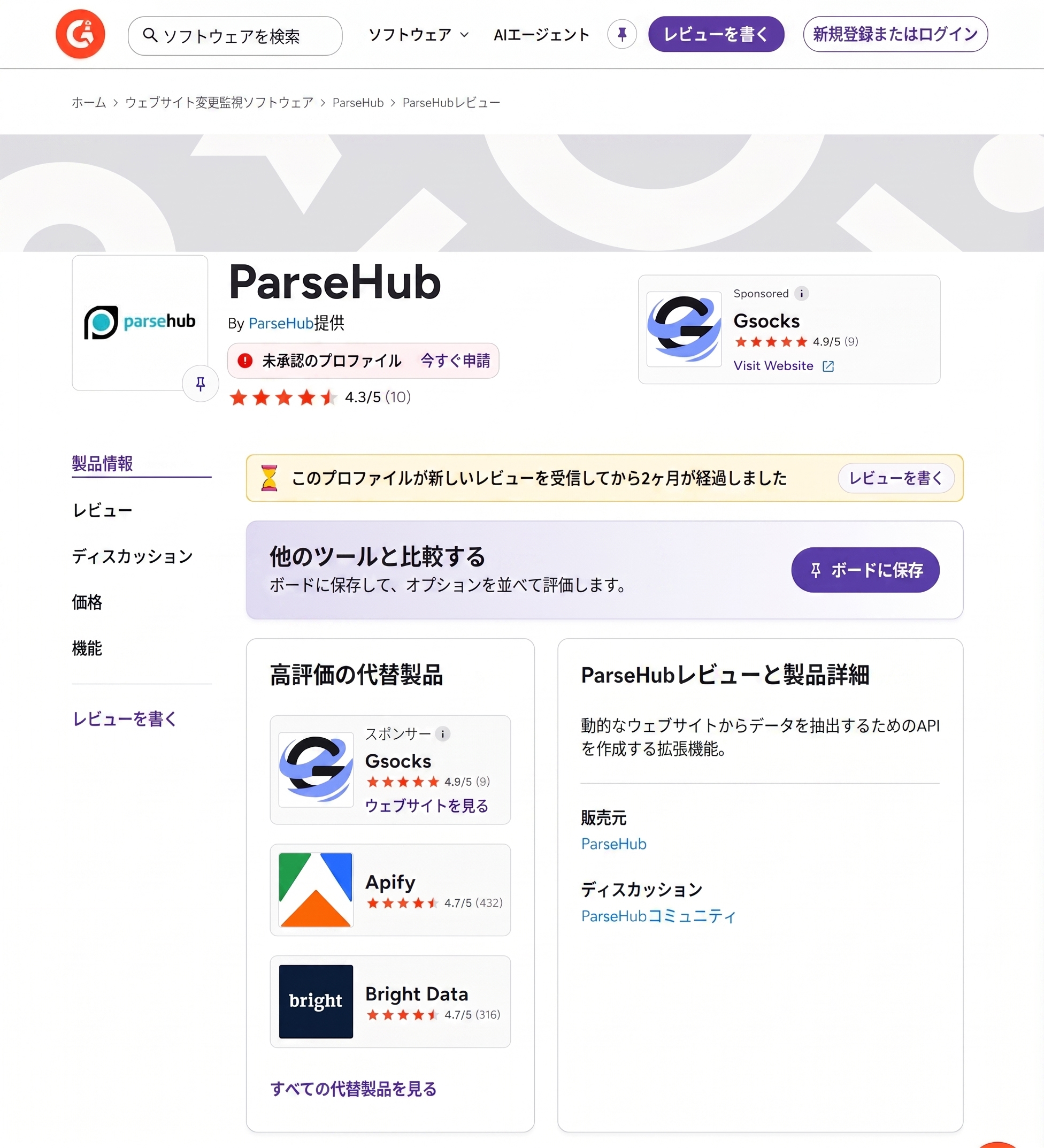Click the info icon next to Sponsored
The image size is (1044, 1148).
pos(802,293)
